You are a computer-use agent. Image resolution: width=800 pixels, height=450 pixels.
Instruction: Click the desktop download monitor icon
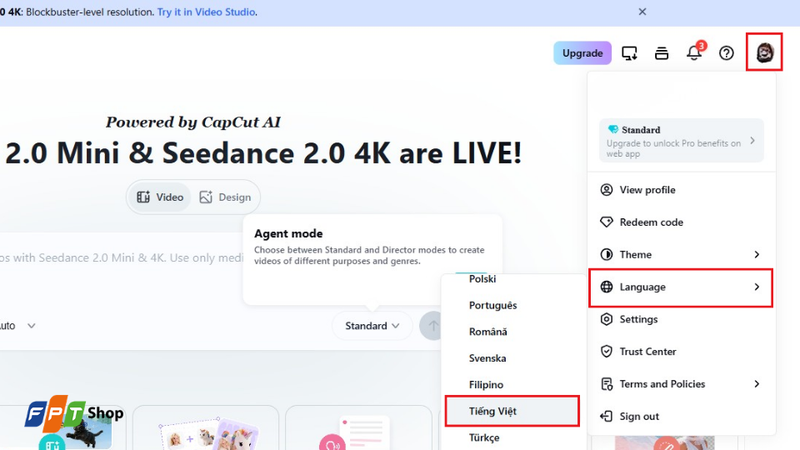[629, 53]
